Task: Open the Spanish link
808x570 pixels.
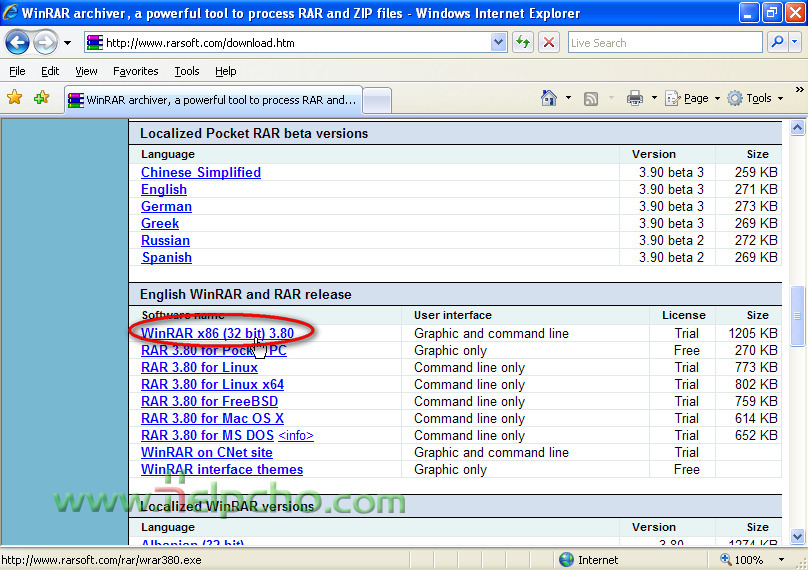Action: [x=166, y=257]
